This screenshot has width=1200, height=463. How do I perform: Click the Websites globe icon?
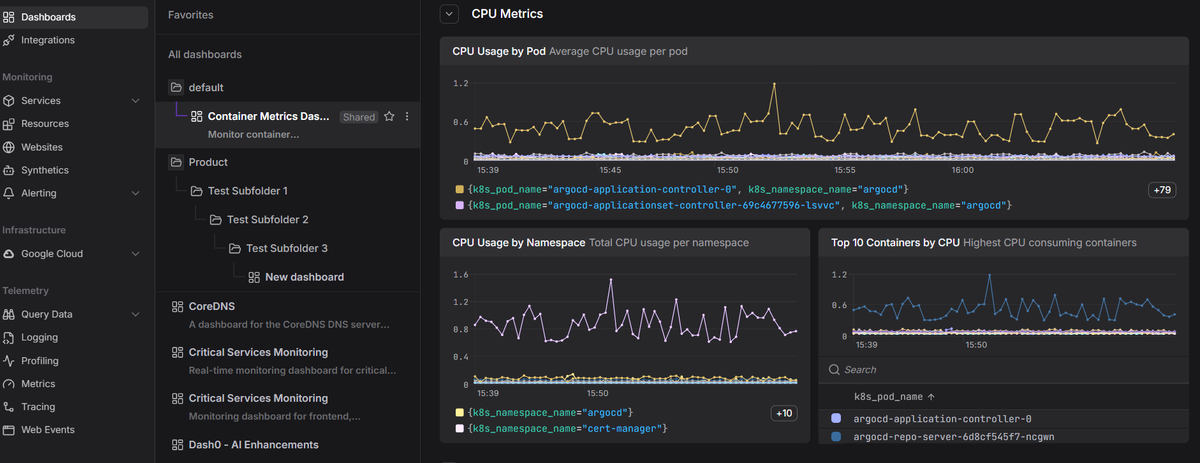pyautogui.click(x=9, y=147)
